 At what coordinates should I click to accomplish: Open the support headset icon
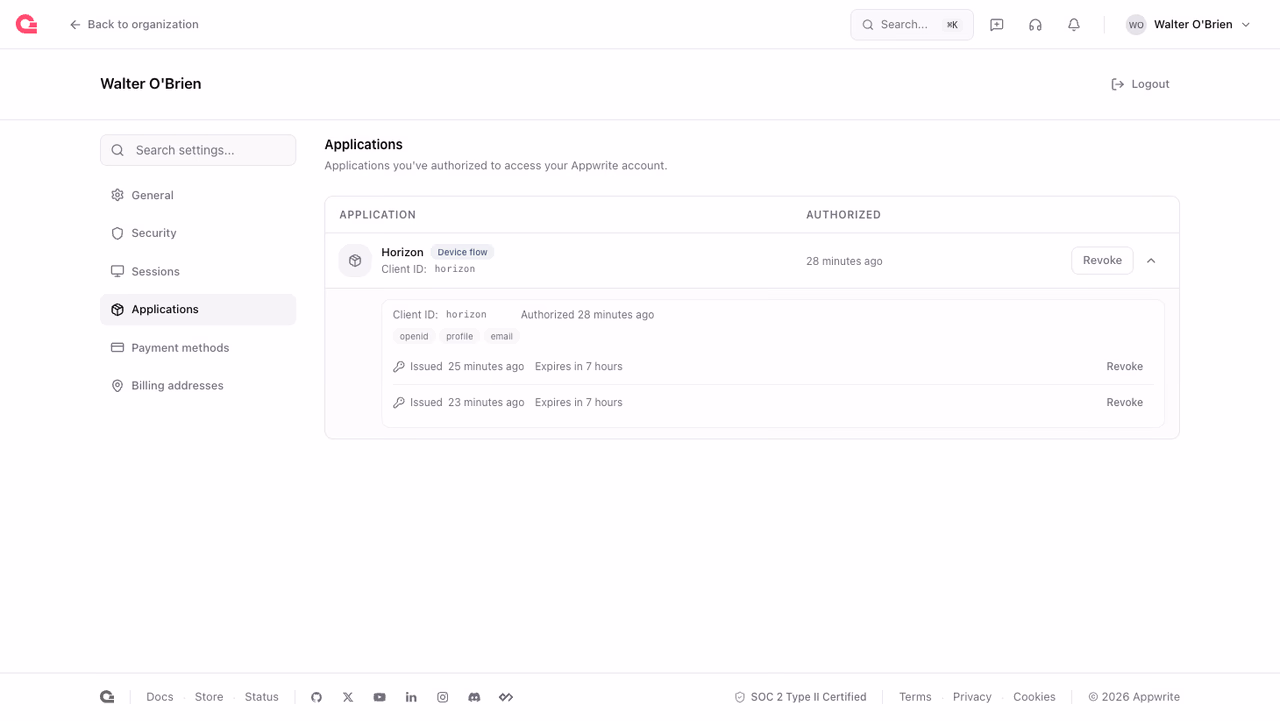tap(1035, 25)
